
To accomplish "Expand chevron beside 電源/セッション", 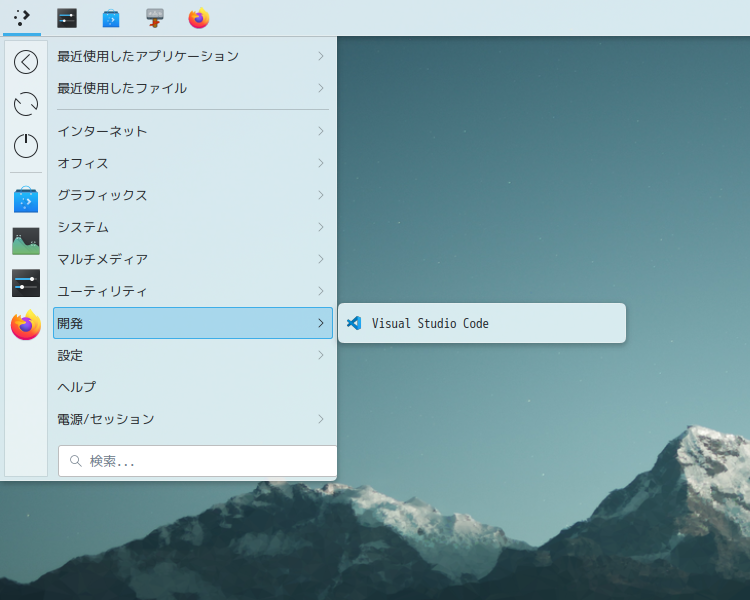I will (321, 419).
